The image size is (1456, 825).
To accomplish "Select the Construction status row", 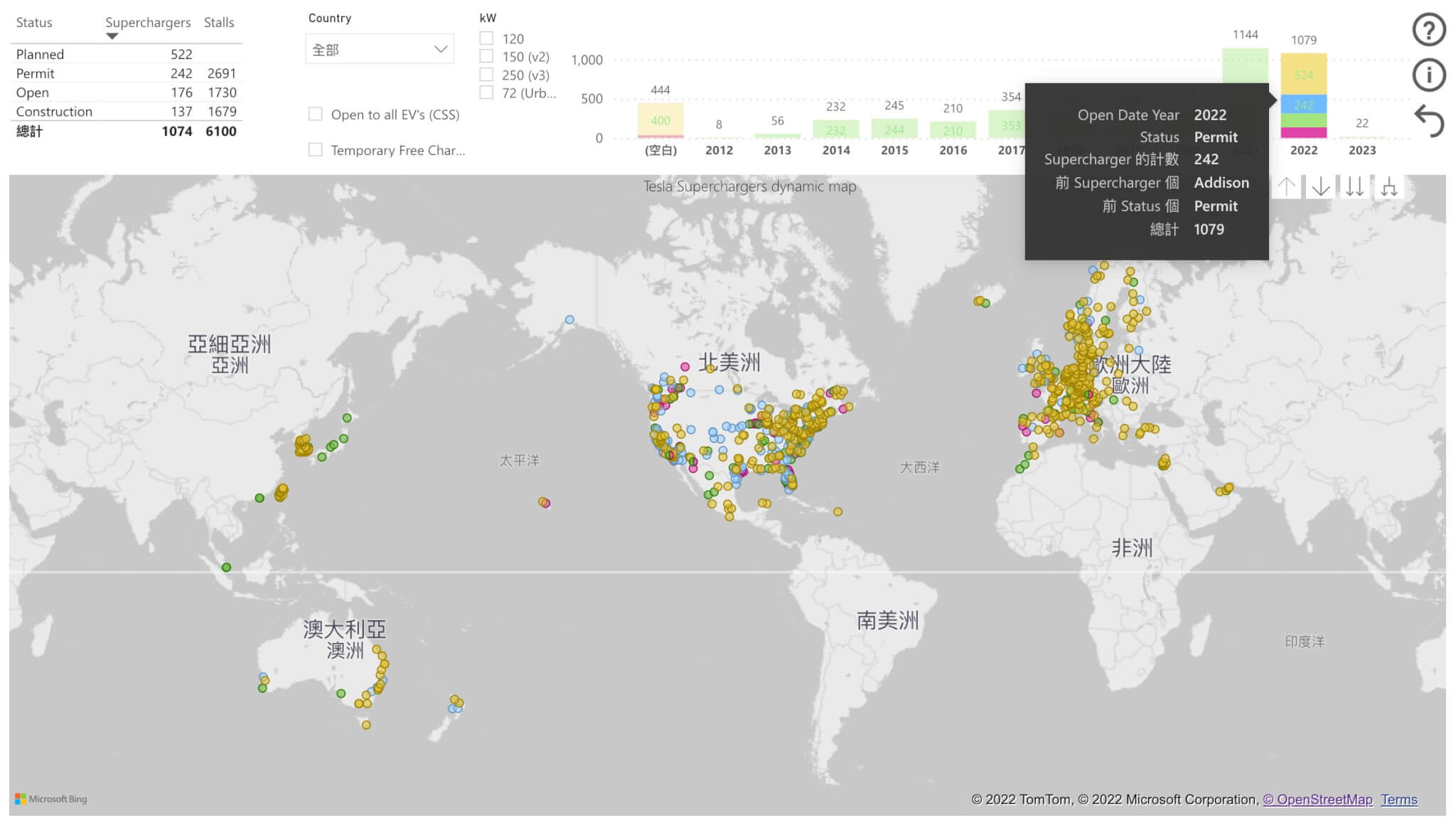I will click(126, 112).
